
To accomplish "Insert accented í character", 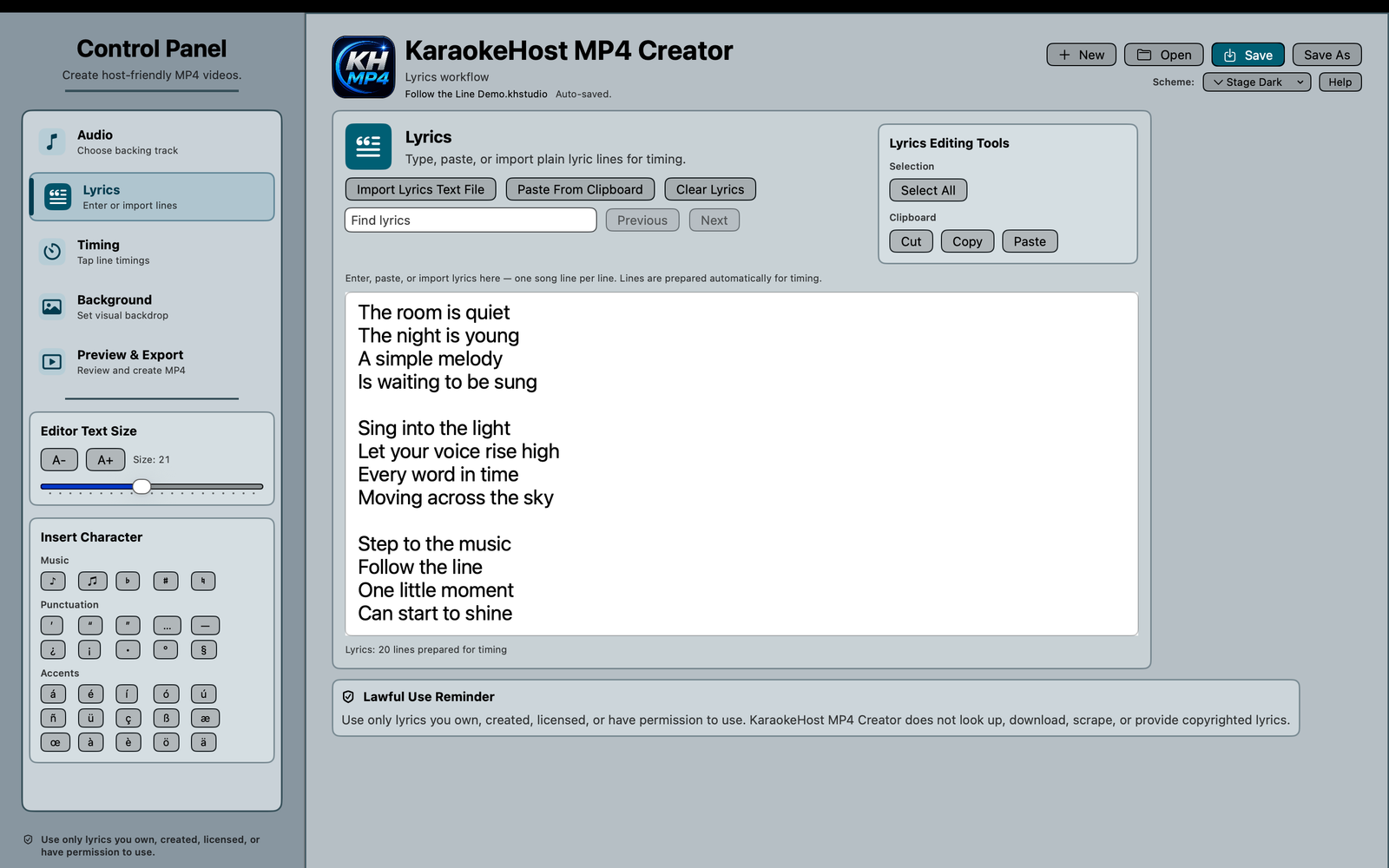I will tap(127, 694).
